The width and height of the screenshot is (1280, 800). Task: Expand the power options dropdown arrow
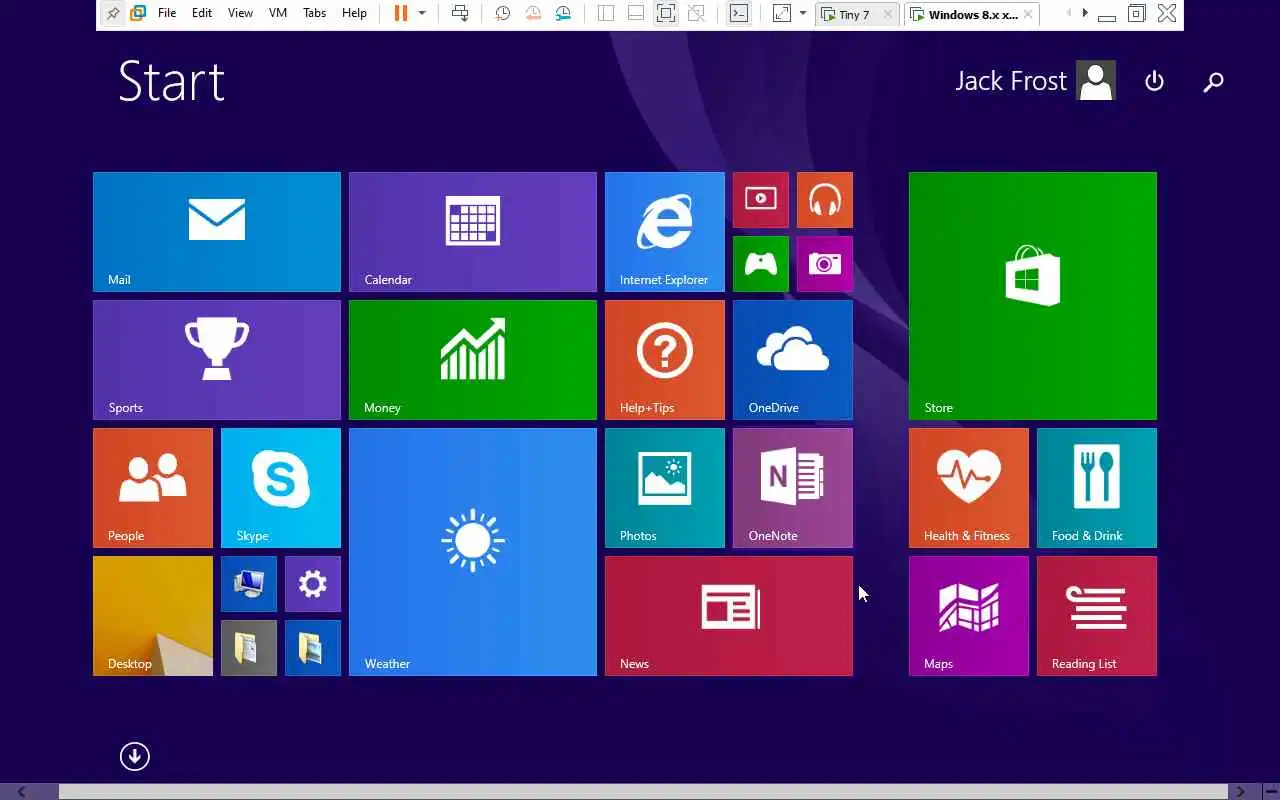(422, 13)
